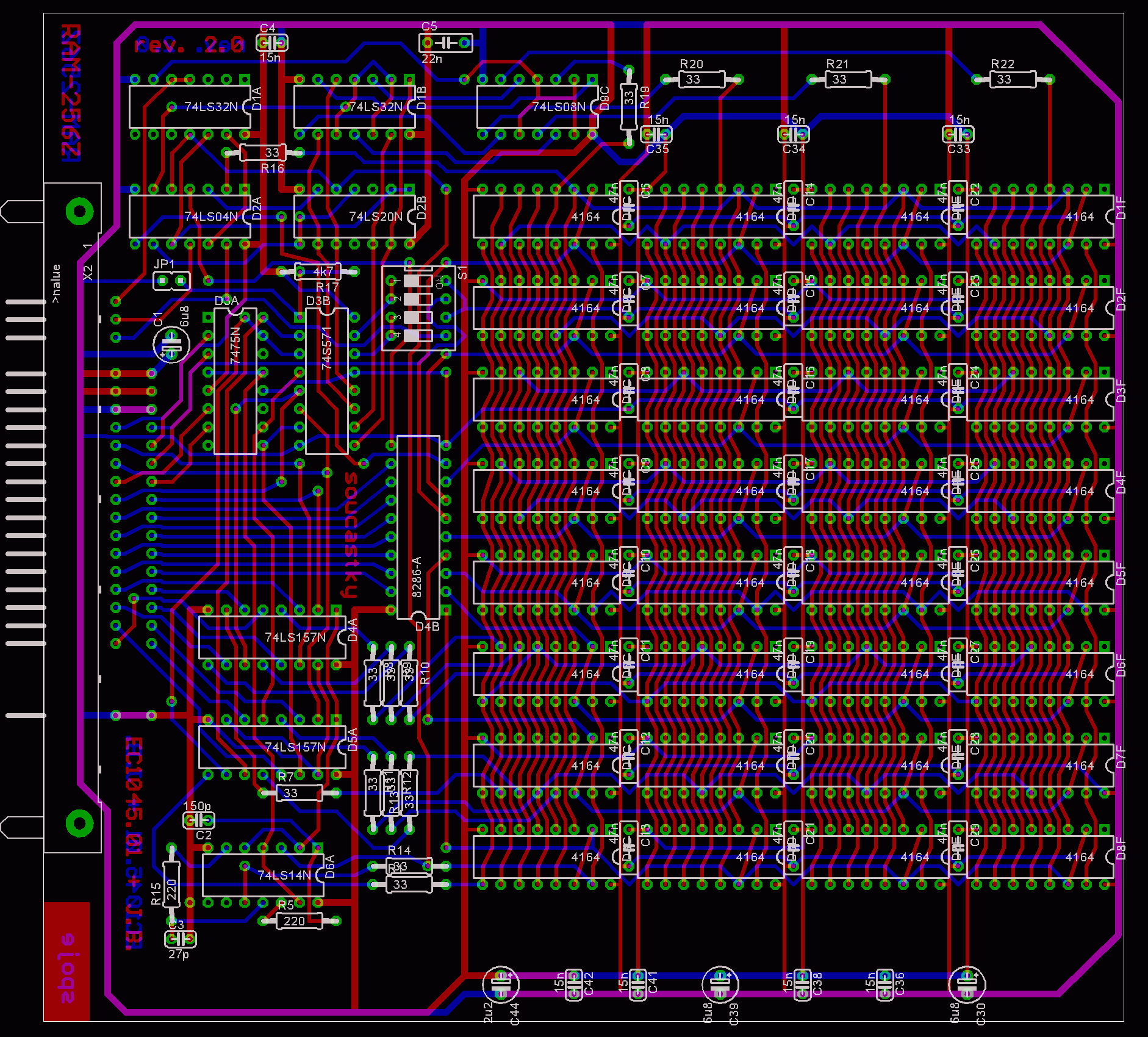Click the 'rev. 2.0' revision text

click(189, 45)
